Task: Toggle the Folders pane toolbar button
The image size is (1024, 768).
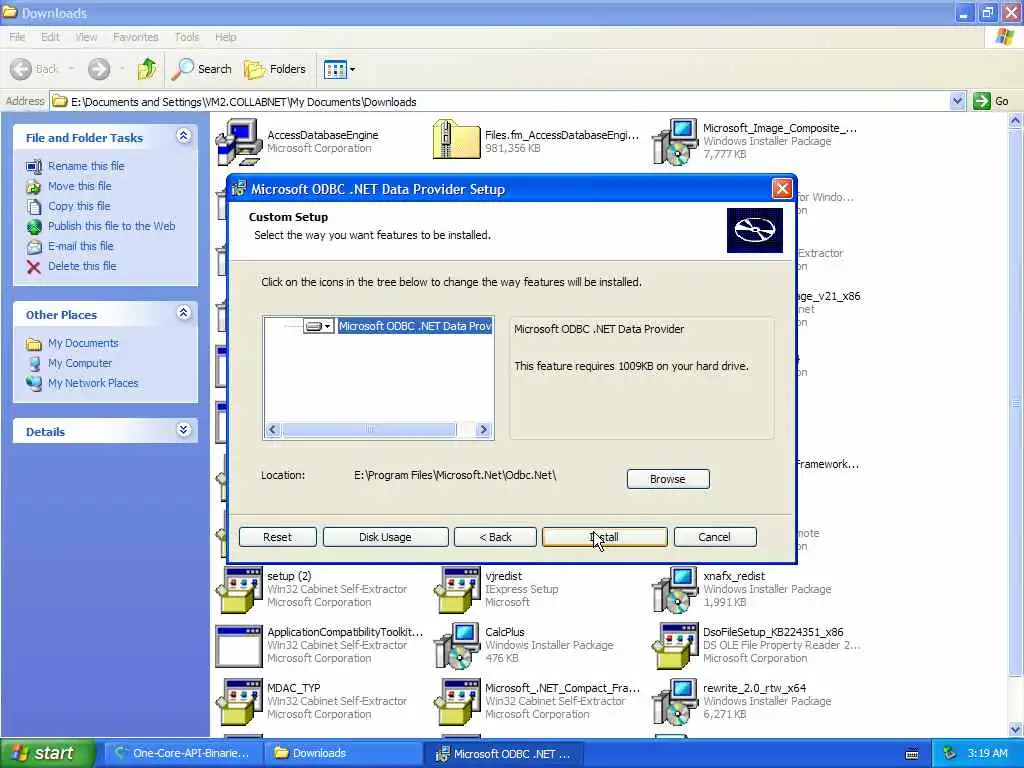Action: (x=275, y=69)
